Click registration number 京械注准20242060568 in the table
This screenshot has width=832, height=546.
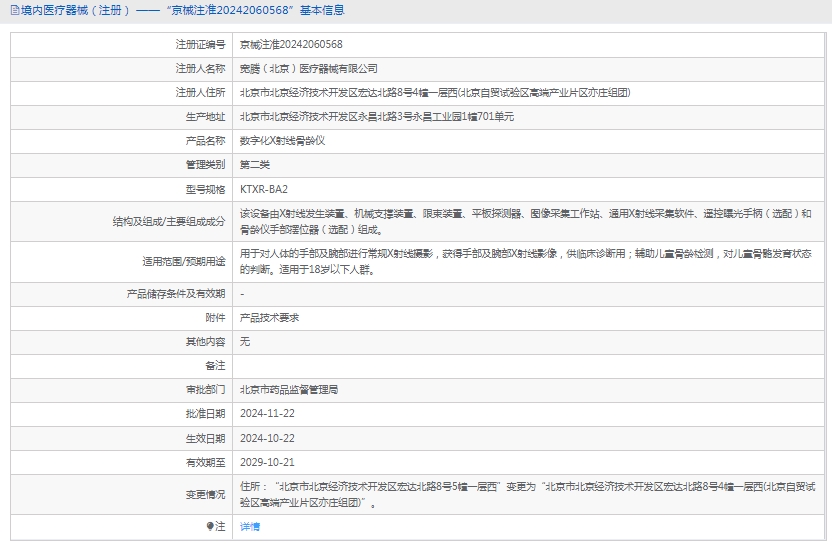tap(291, 45)
